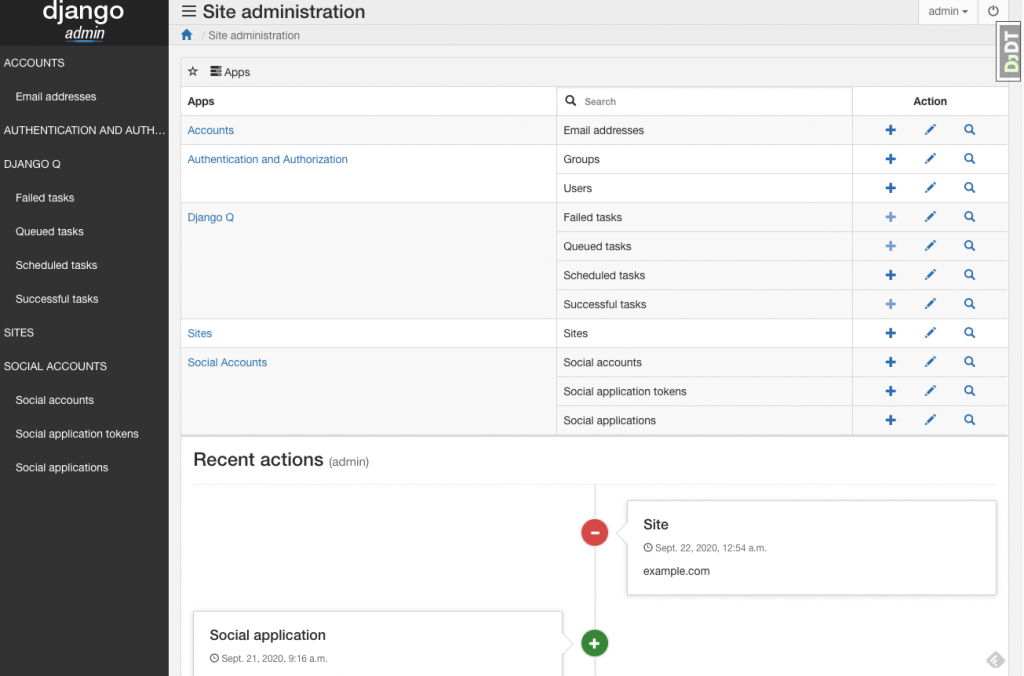Click the home breadcrumb icon
The width and height of the screenshot is (1024, 676).
point(187,35)
